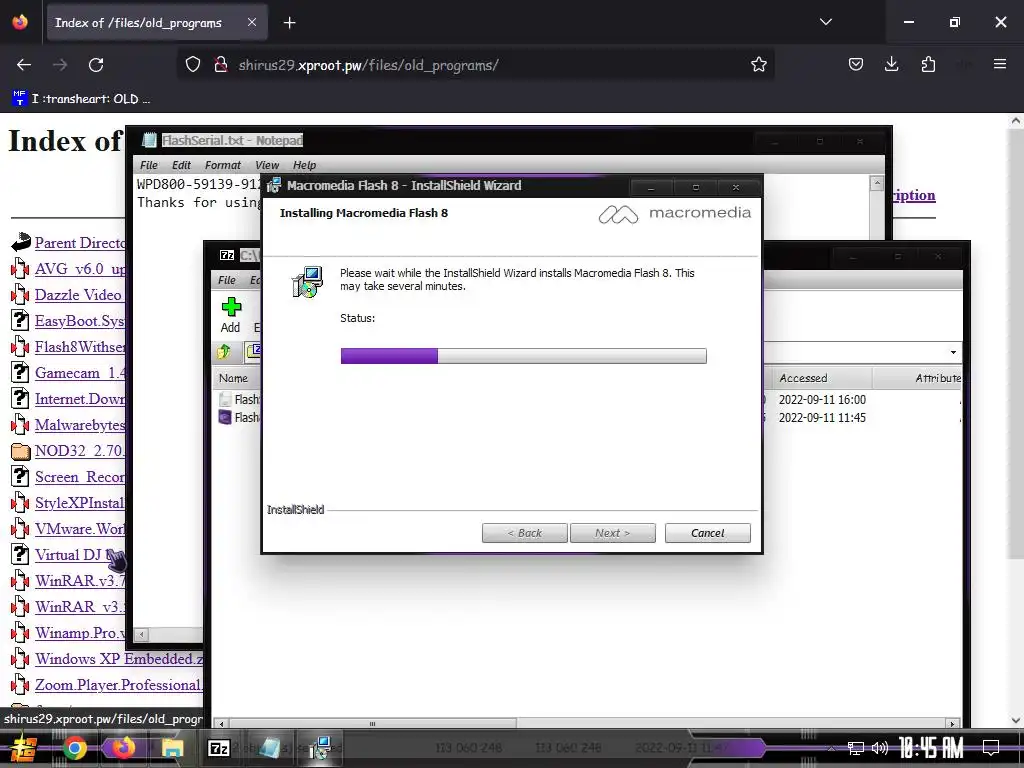Click the 7-Zip horizontal scrollbar thumb

(x=373, y=724)
